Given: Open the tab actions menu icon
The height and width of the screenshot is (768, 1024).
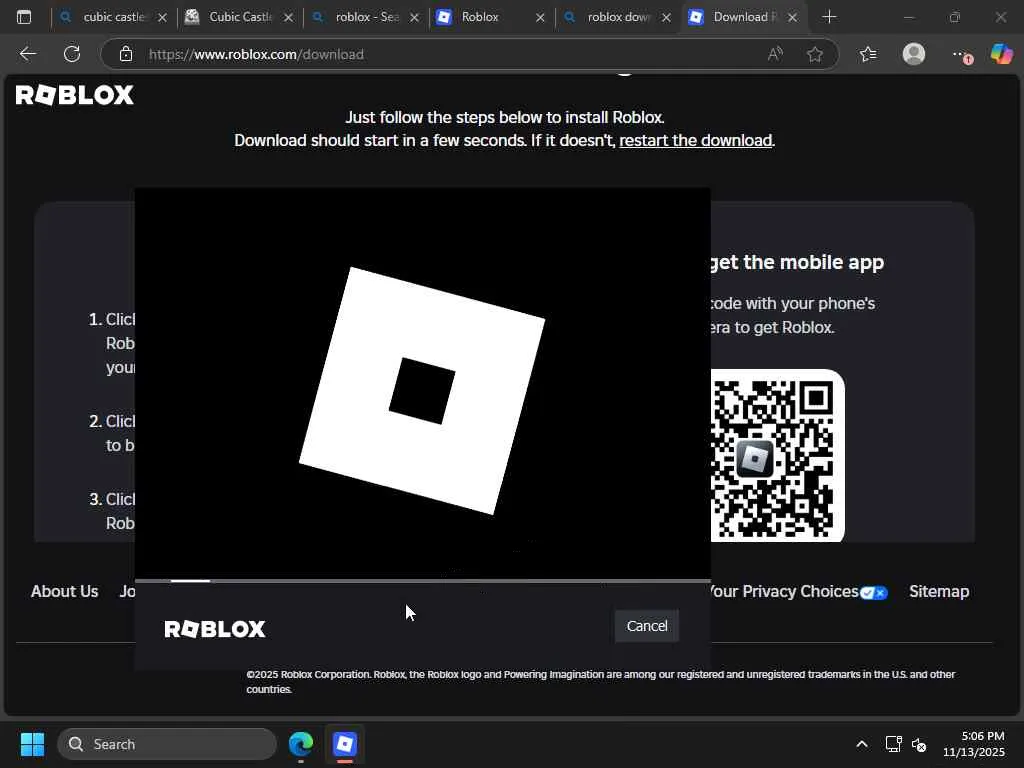Looking at the screenshot, I should (24, 17).
